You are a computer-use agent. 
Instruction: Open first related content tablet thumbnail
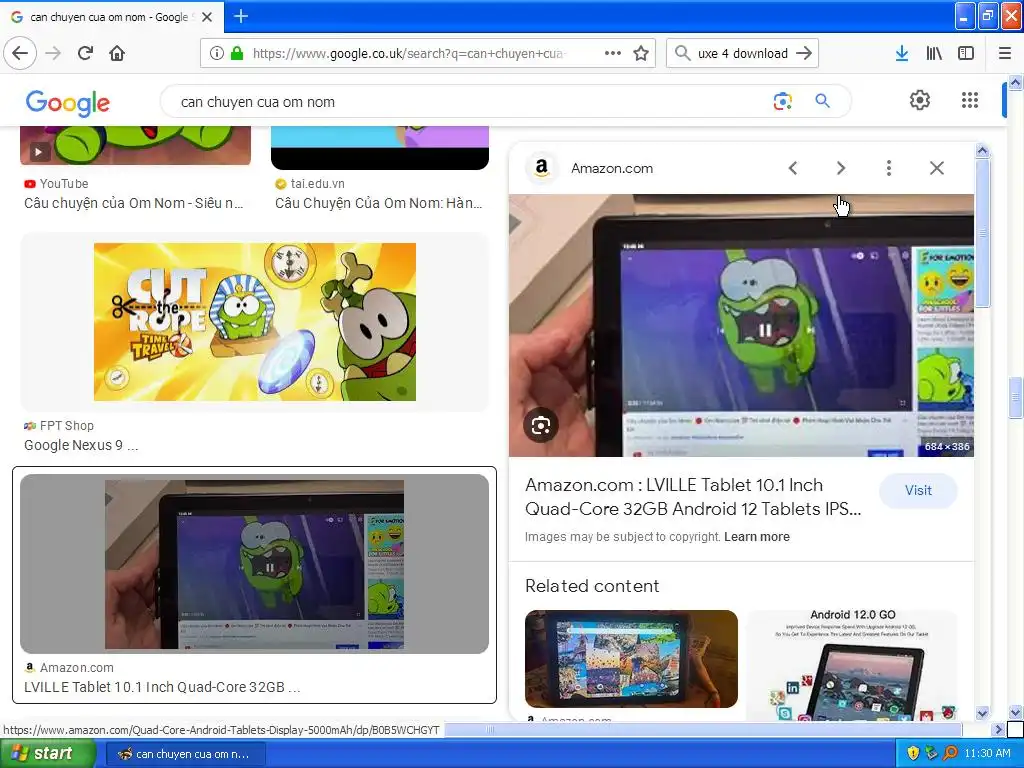632,659
